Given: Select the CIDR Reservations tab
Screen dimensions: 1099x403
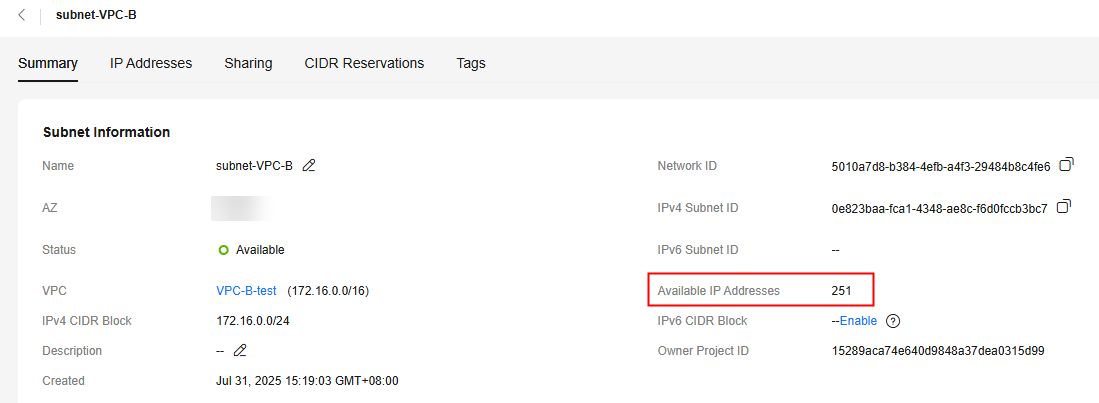Looking at the screenshot, I should pyautogui.click(x=364, y=63).
